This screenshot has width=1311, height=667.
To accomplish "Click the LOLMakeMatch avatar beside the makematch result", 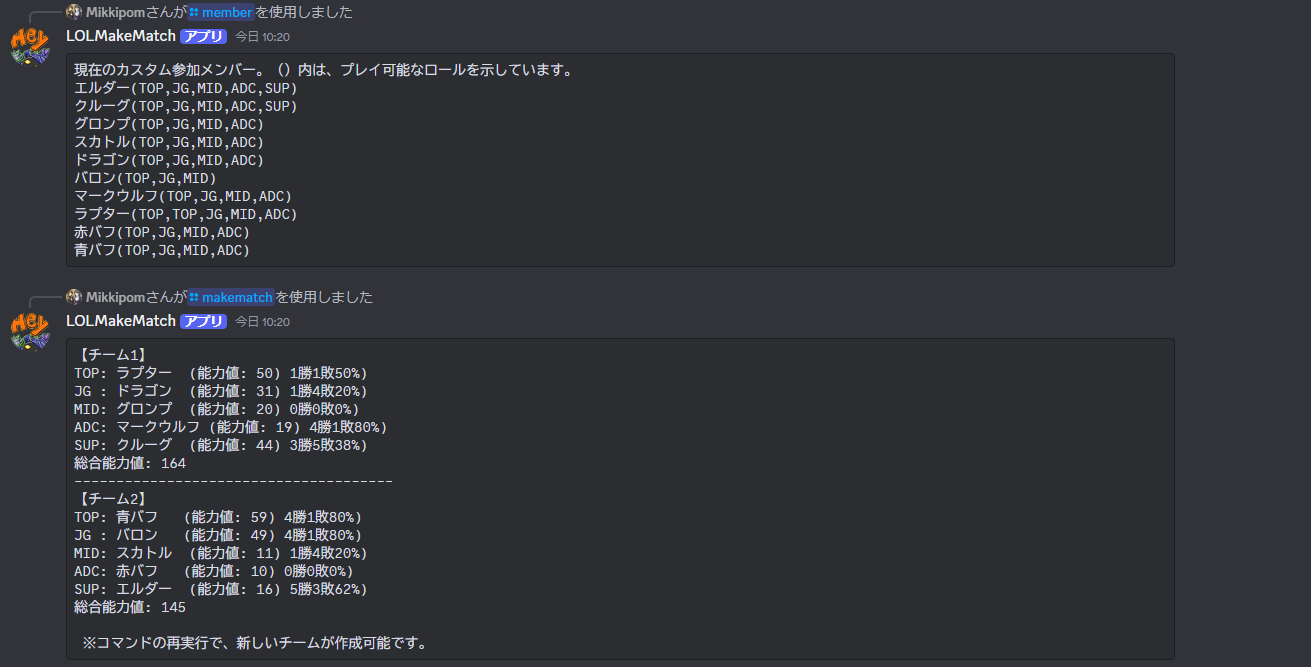I will (30, 330).
